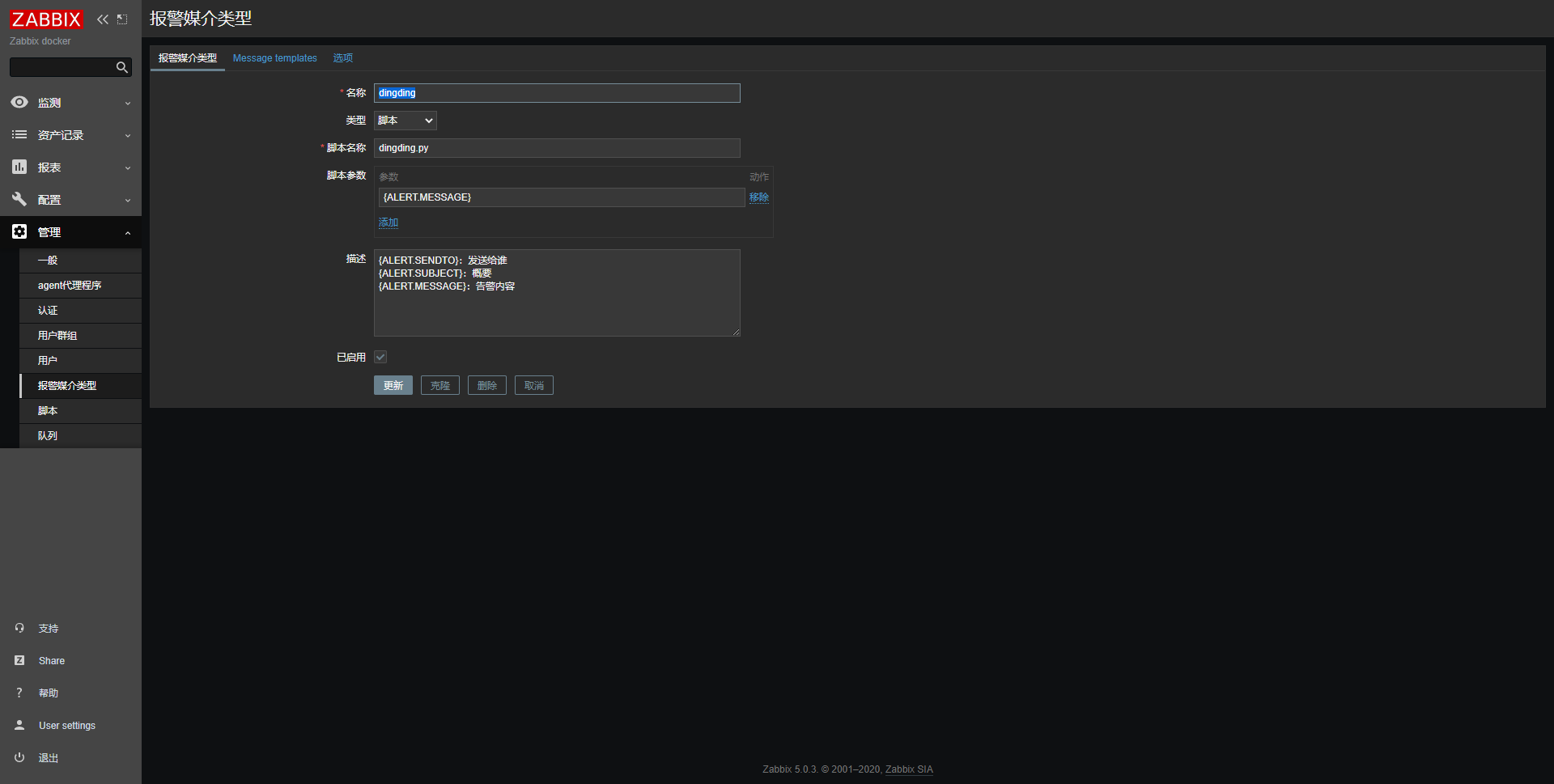Open 用户 in the submenu

(80, 361)
